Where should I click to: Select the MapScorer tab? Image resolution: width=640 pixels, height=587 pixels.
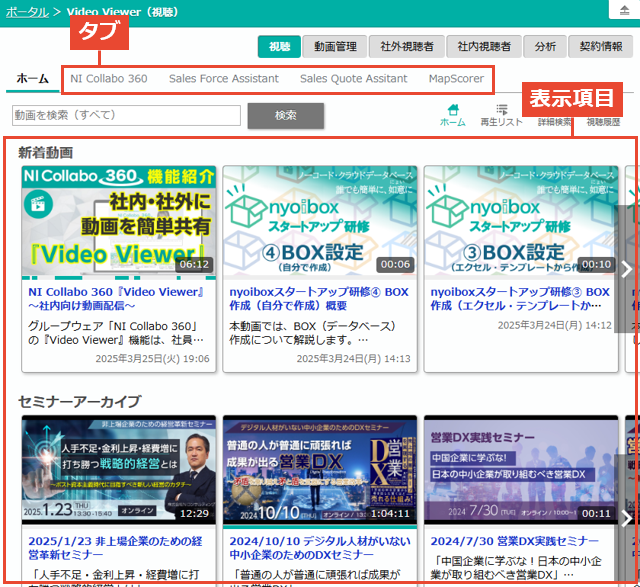click(456, 79)
